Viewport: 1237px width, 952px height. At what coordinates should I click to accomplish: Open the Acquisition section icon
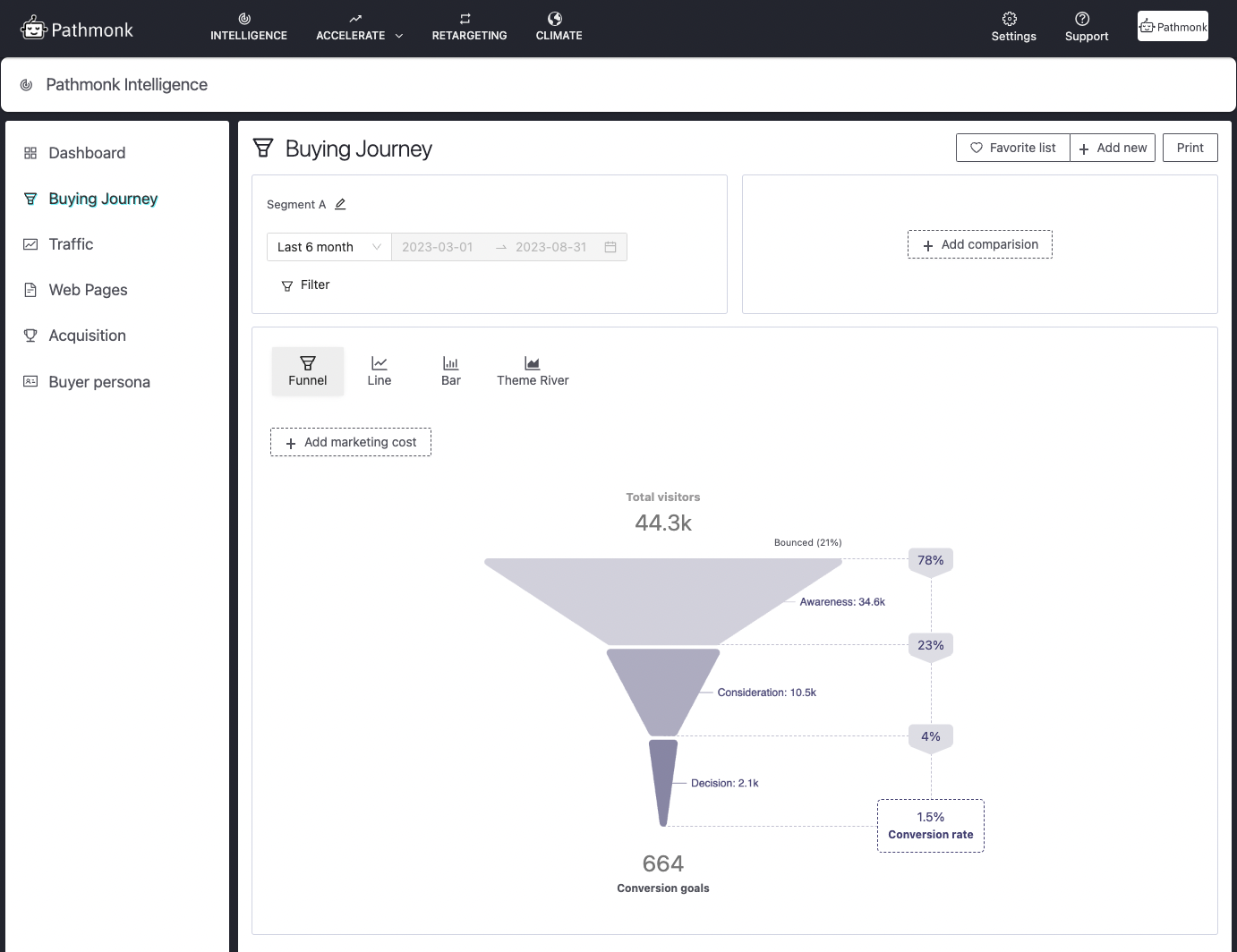pos(30,335)
